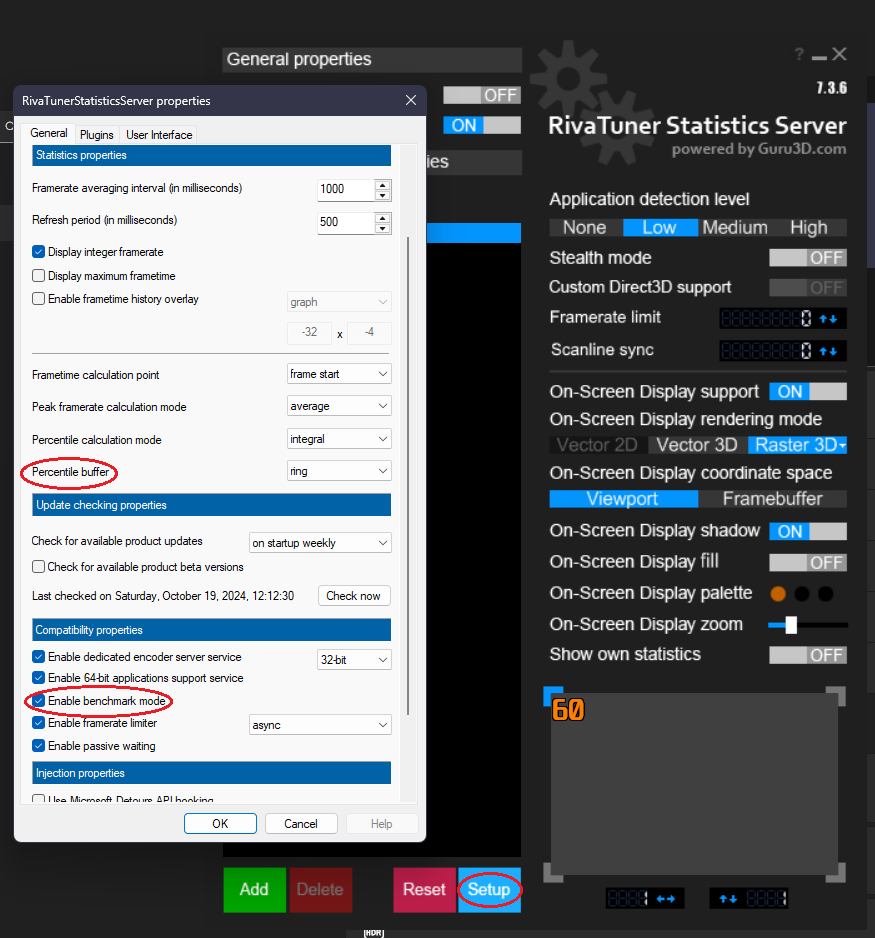Select Framebuffer coordinate space

pyautogui.click(x=773, y=499)
